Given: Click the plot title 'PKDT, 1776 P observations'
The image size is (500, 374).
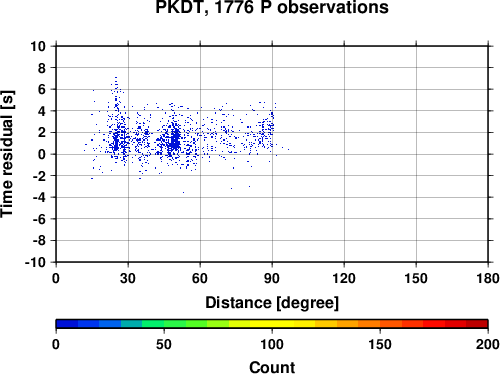Looking at the screenshot, I should pyautogui.click(x=272, y=7).
